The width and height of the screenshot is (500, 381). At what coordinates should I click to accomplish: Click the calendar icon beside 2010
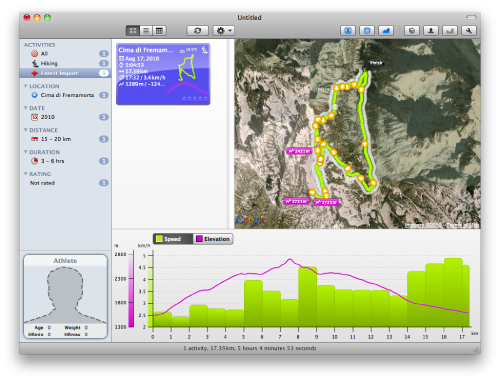tap(34, 117)
